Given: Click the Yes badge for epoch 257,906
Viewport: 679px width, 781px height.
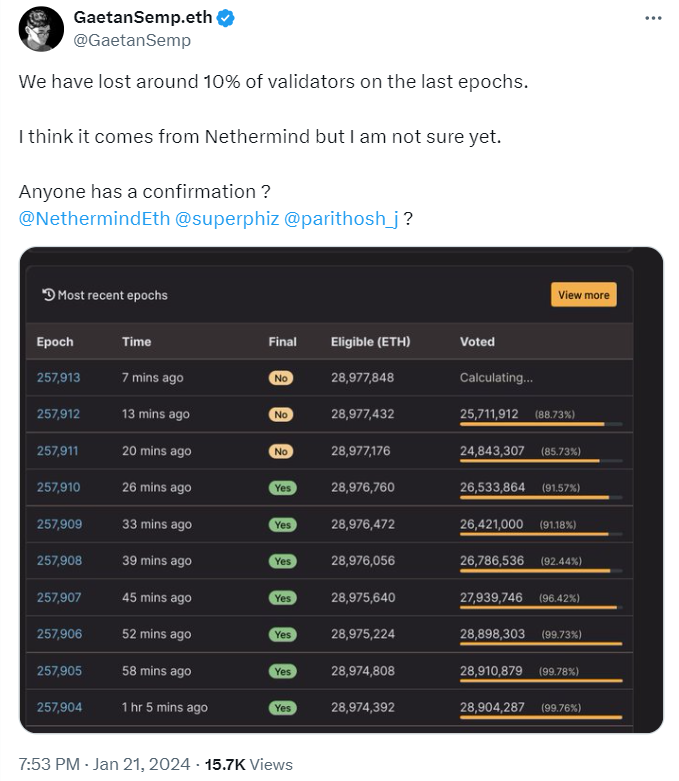Looking at the screenshot, I should (282, 635).
